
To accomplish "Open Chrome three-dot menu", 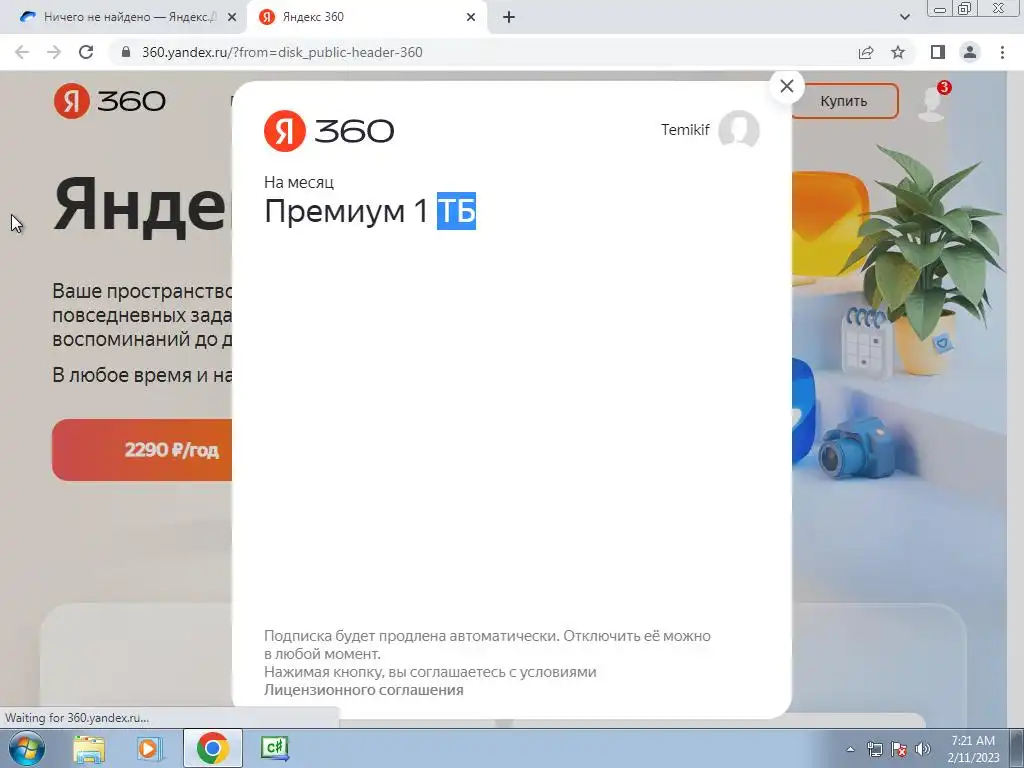I will [1002, 52].
